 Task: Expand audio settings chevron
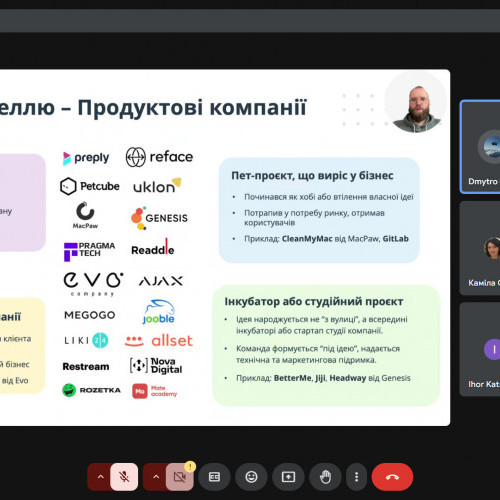tap(100, 477)
